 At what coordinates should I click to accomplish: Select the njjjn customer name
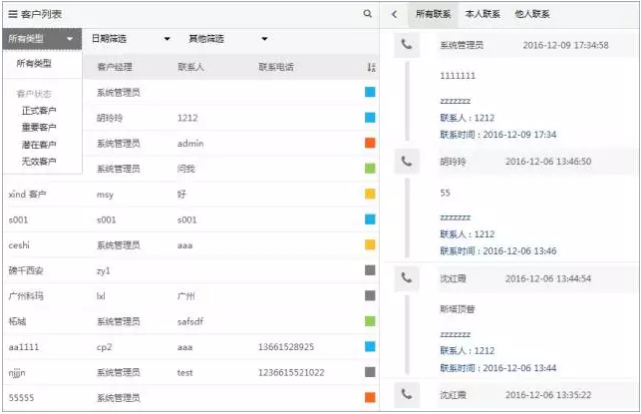point(17,373)
